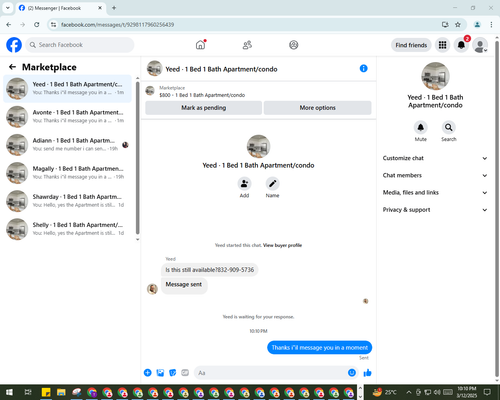Click the 'Message sent' bubble
The width and height of the screenshot is (500, 400).
(x=184, y=285)
